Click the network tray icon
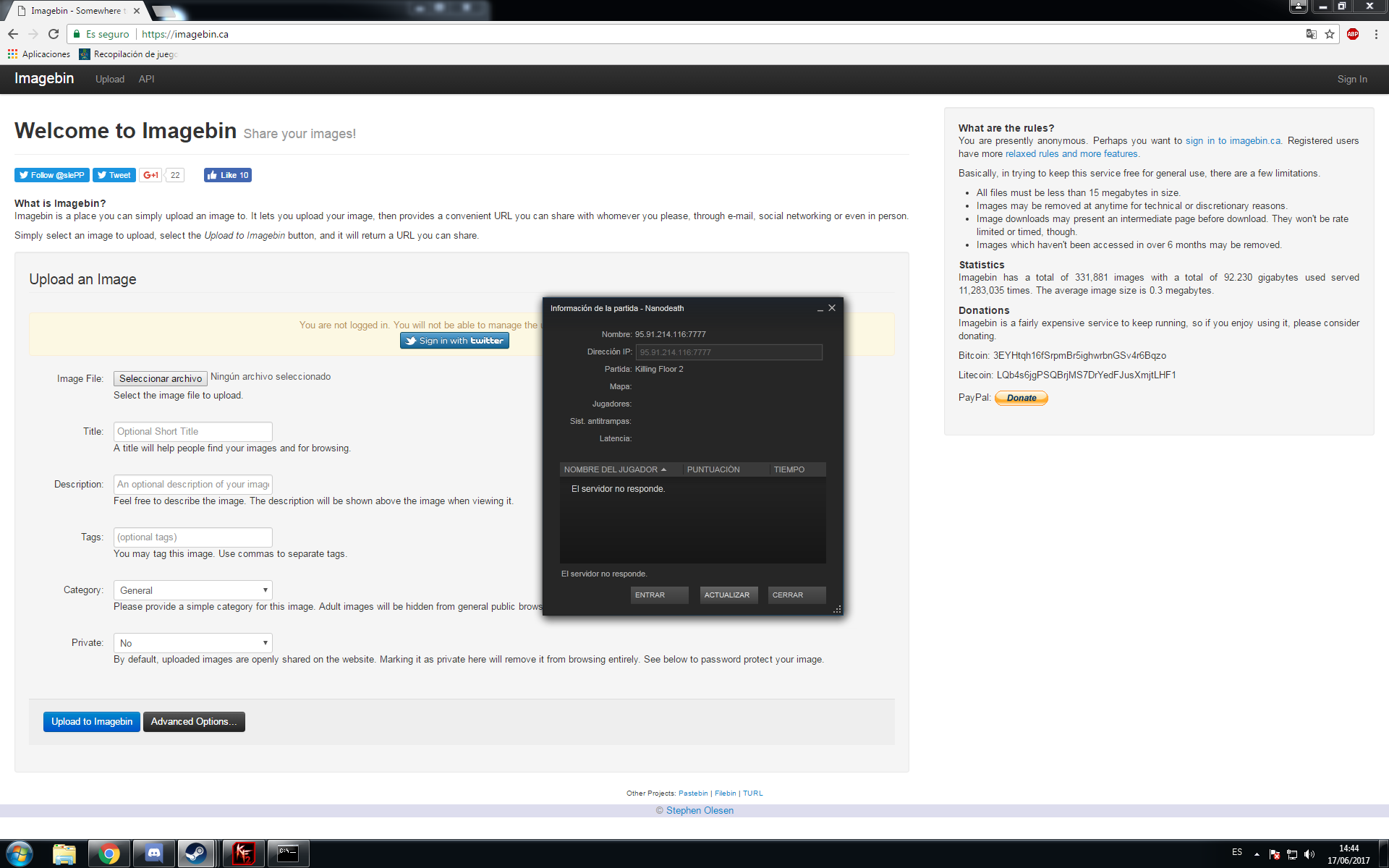This screenshot has width=1389, height=868. click(1292, 854)
